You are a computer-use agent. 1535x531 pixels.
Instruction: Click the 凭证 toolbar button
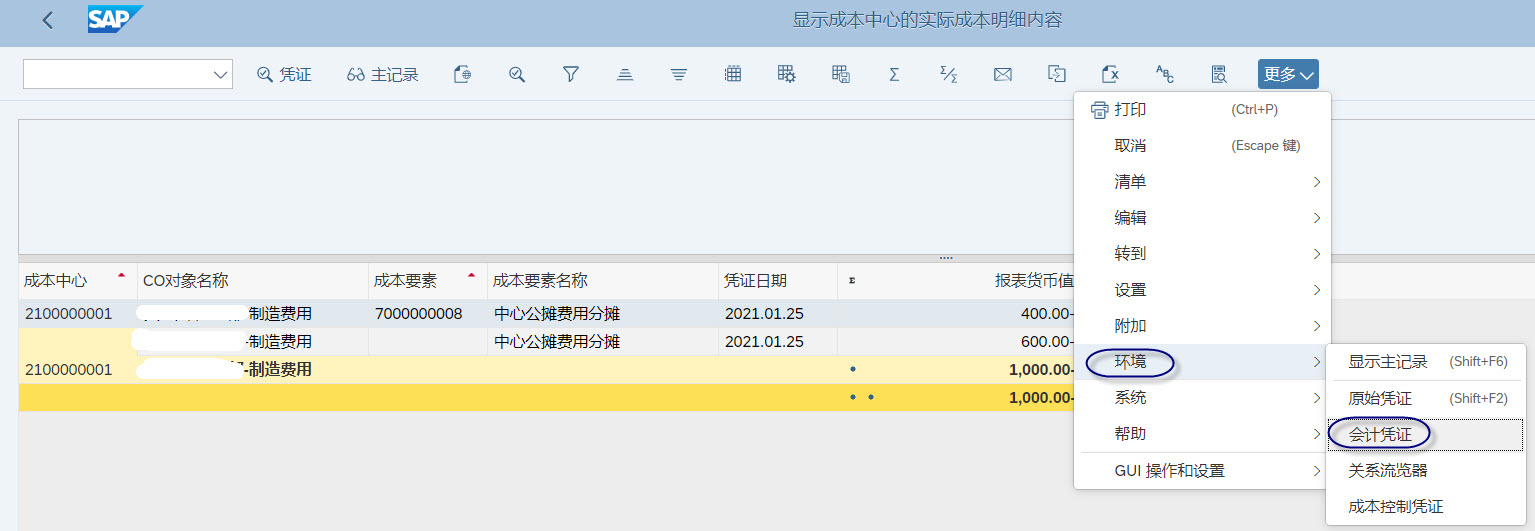pyautogui.click(x=284, y=74)
